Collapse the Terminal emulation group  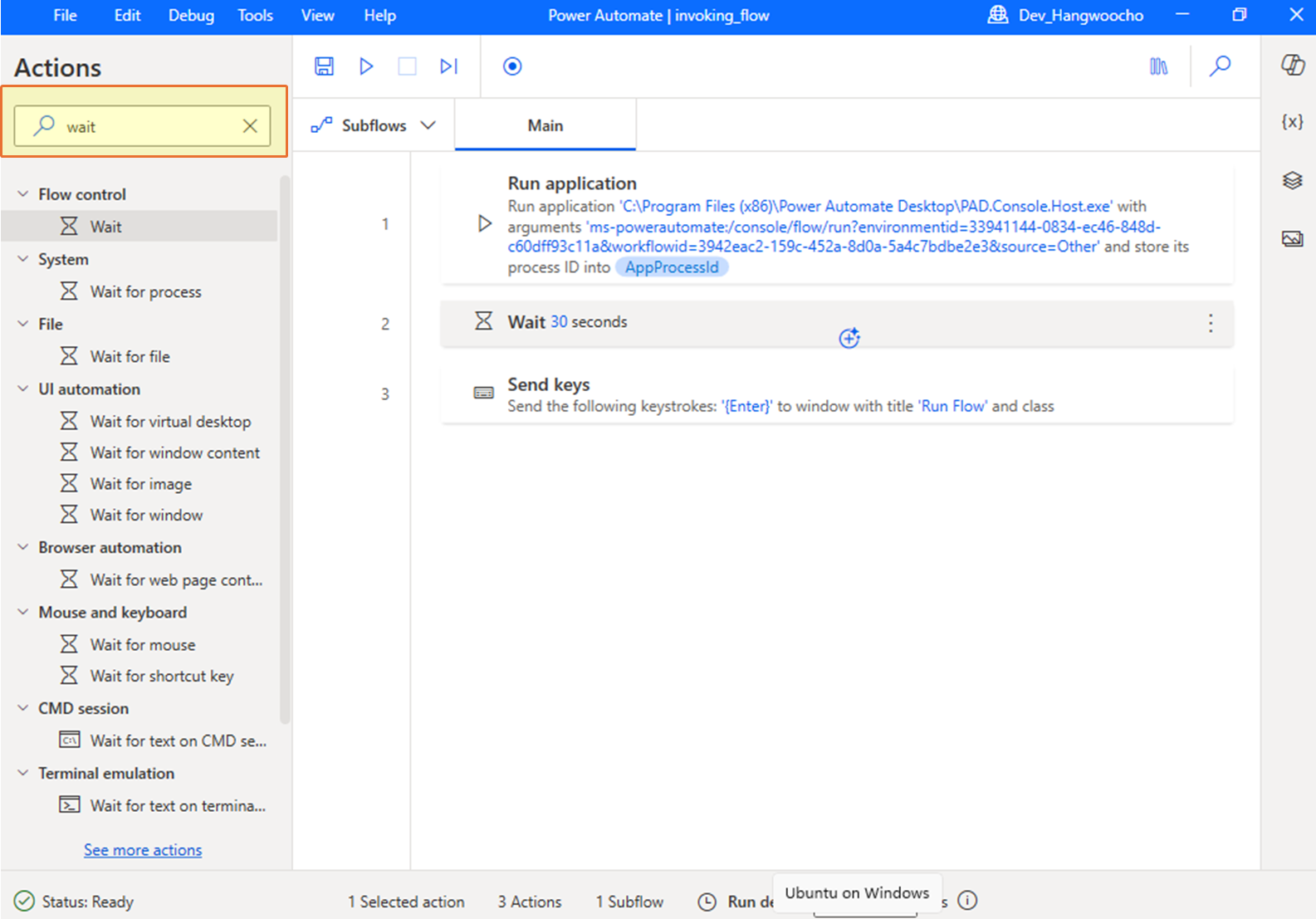[23, 773]
